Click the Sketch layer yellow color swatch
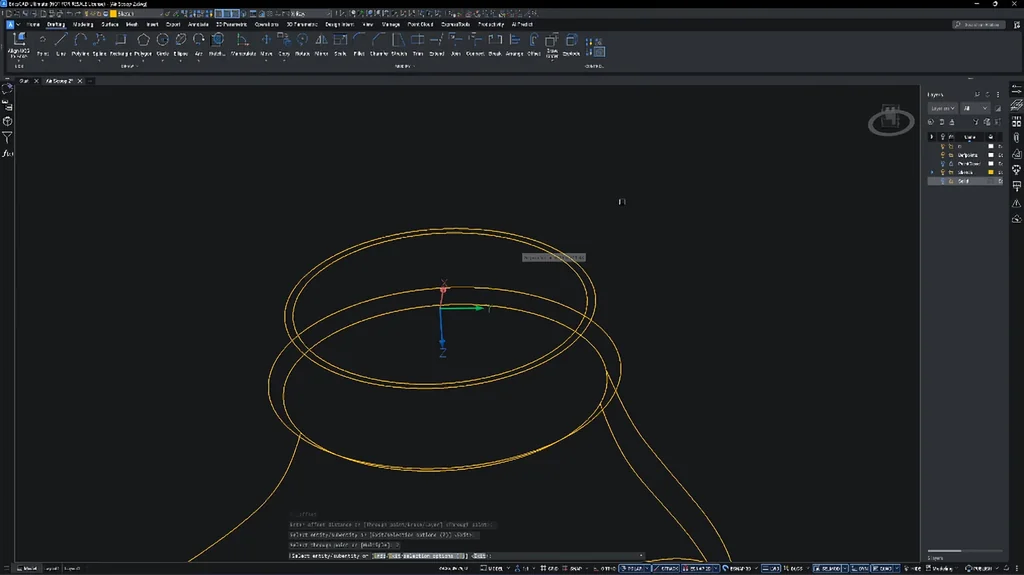Screen dimensions: 1024x575 click(x=991, y=172)
